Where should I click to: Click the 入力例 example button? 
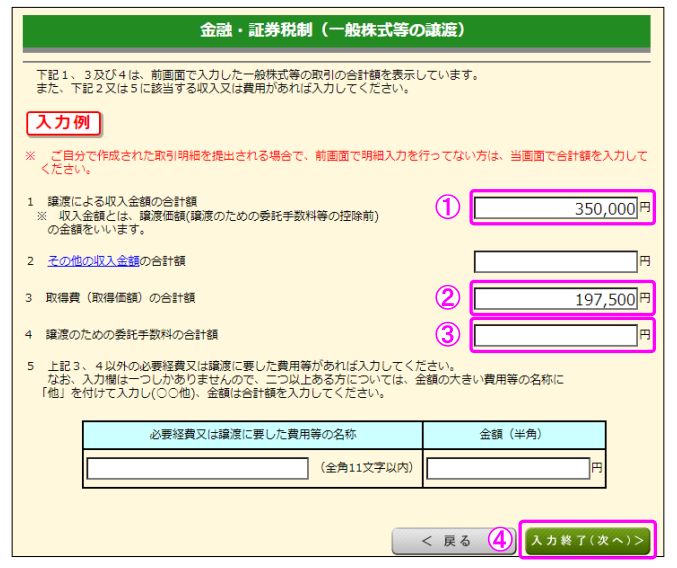[63, 123]
